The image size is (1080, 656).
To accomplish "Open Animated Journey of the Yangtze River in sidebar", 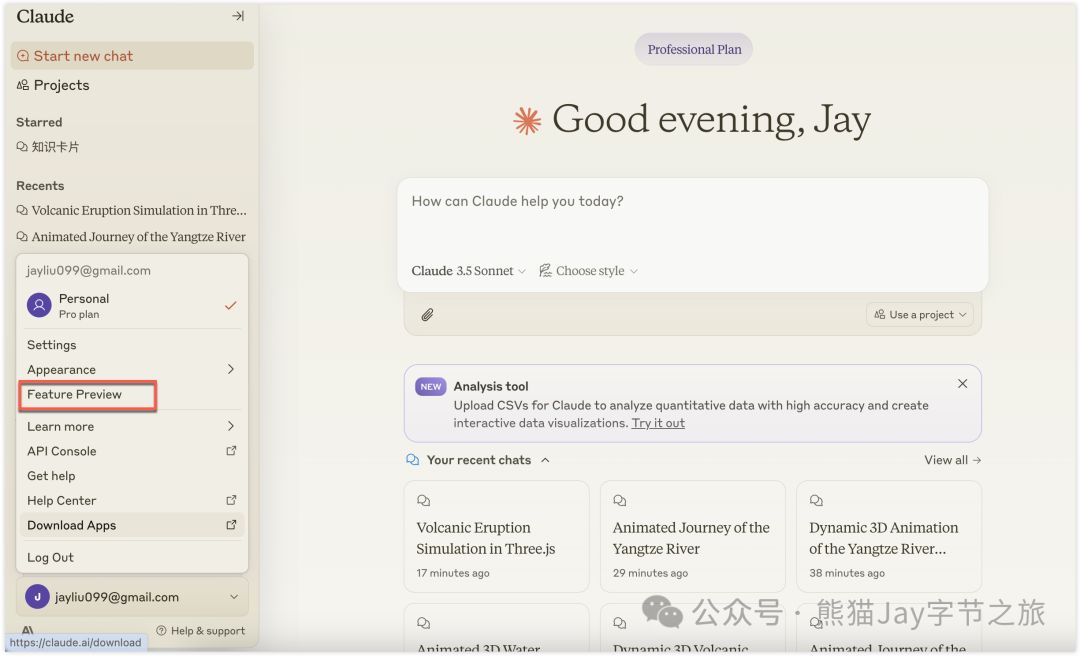I will 131,236.
